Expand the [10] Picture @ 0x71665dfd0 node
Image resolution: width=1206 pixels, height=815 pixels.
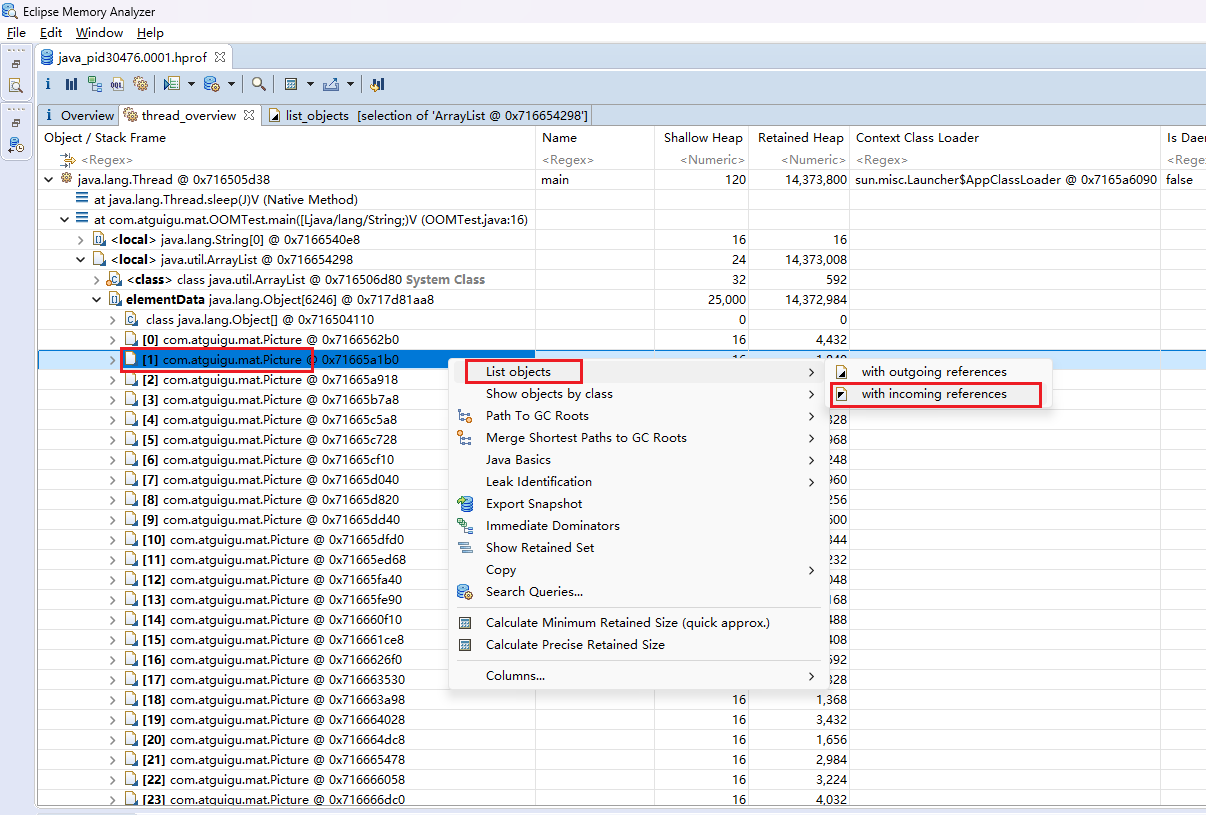pos(113,539)
